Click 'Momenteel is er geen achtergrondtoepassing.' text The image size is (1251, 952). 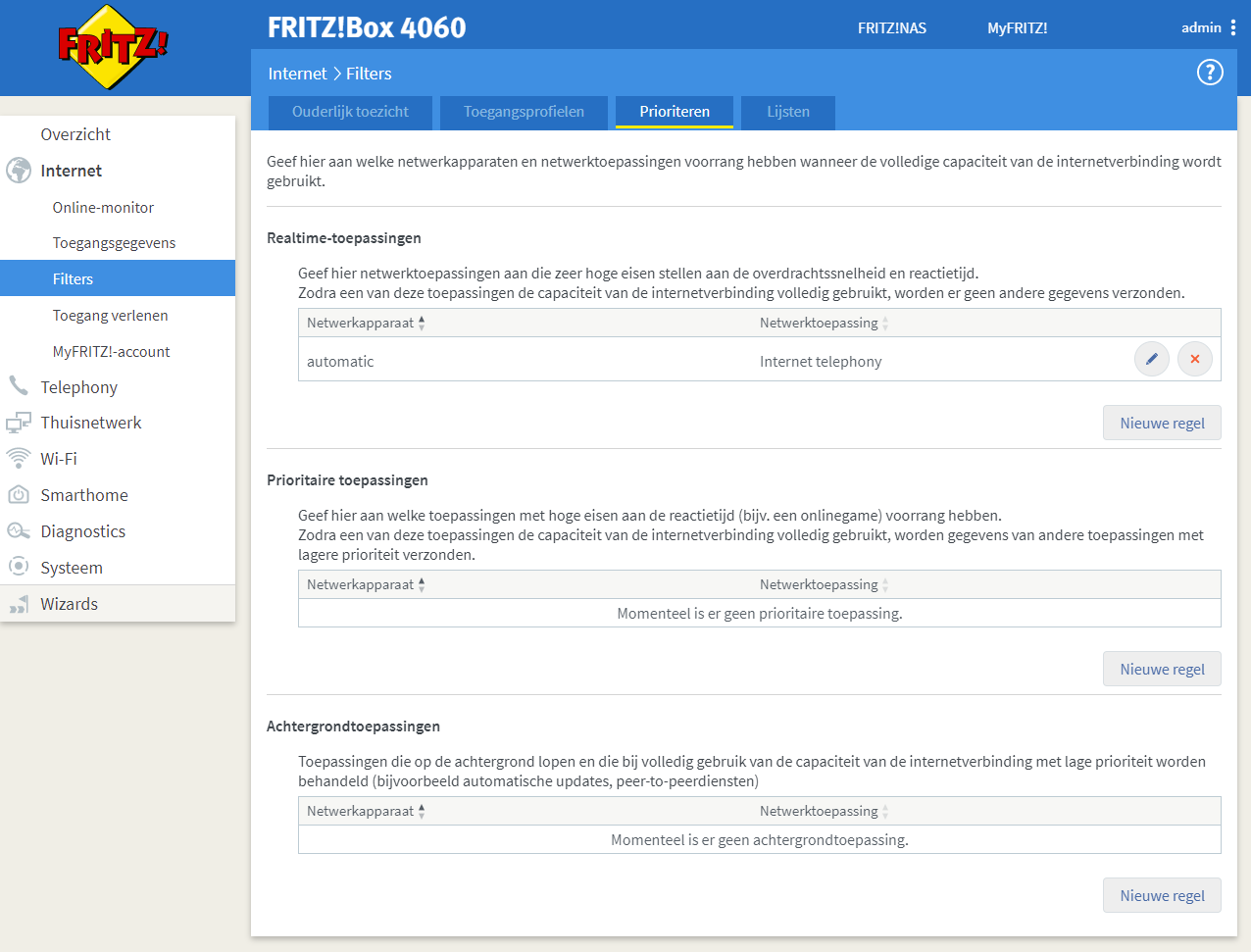(760, 839)
